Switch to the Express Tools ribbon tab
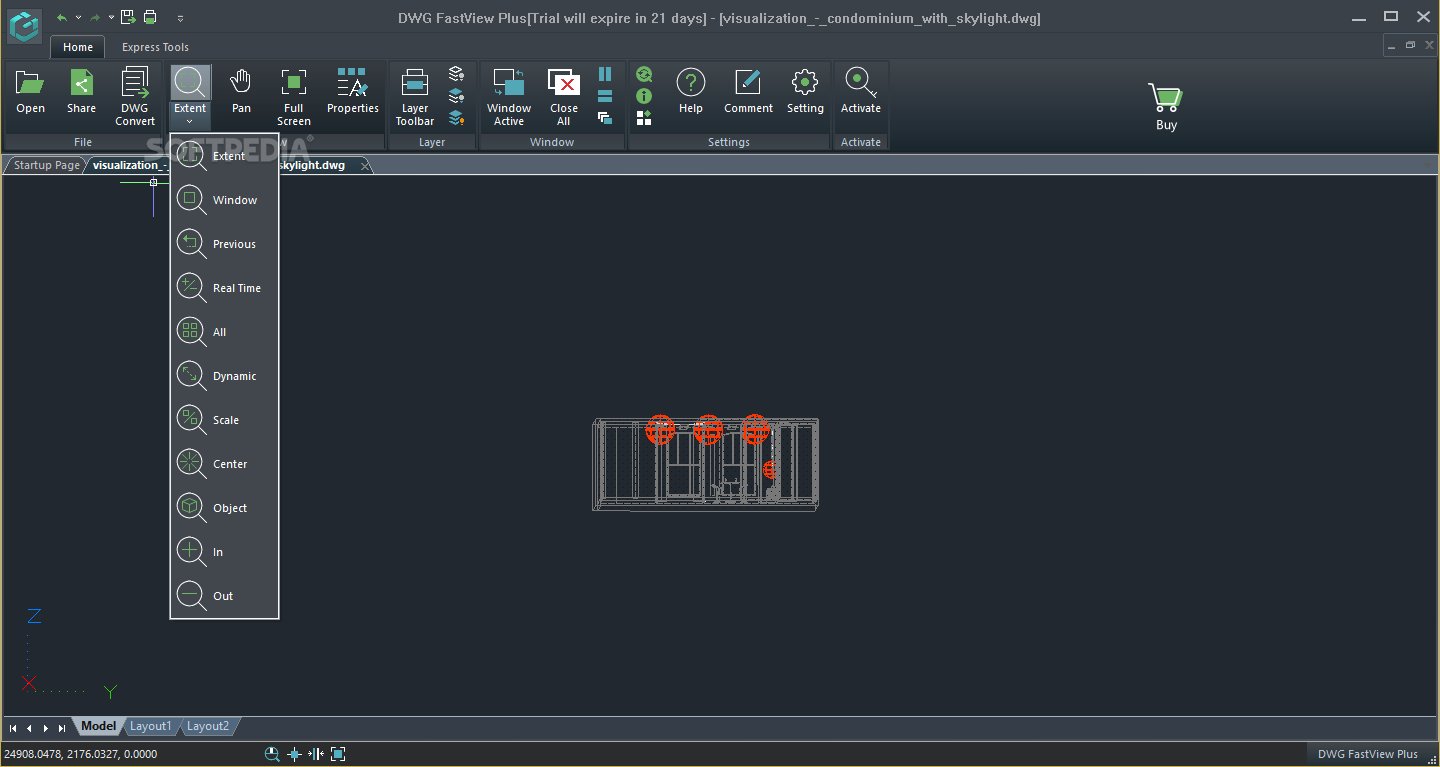The width and height of the screenshot is (1440, 767). [x=155, y=47]
